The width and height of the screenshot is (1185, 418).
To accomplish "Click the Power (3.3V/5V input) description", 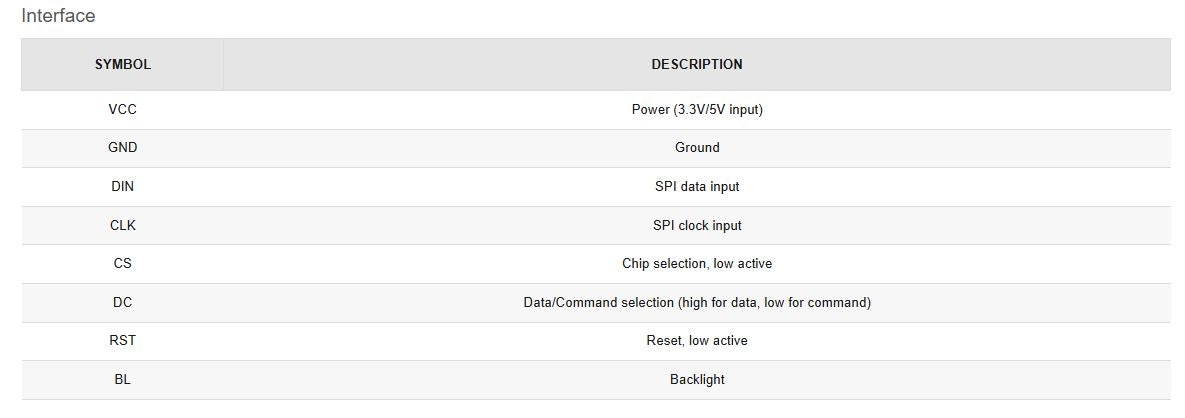I will 697,109.
